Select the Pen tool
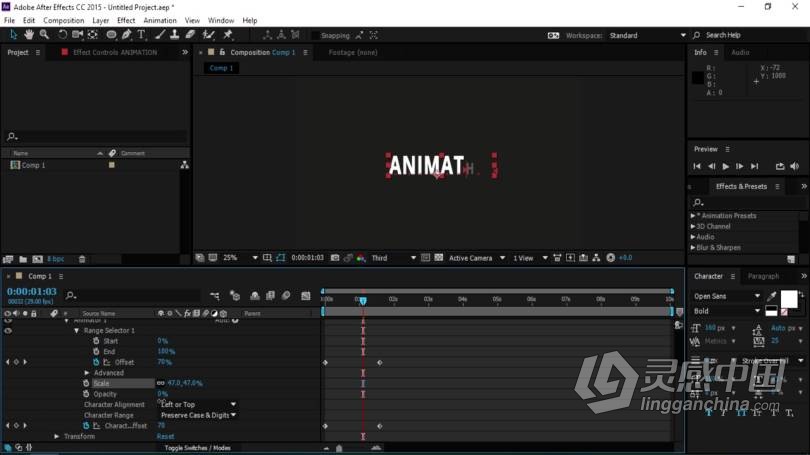 (x=126, y=35)
